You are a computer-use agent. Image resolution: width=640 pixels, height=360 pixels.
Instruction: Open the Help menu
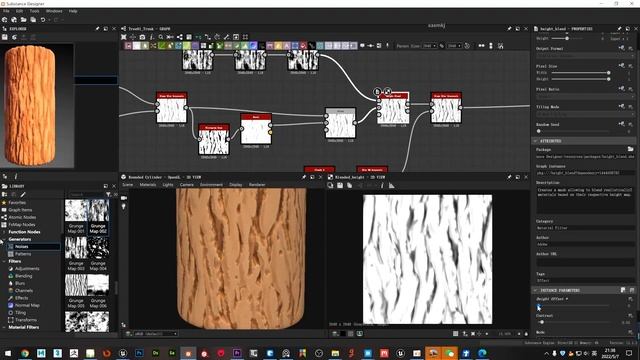[73, 11]
